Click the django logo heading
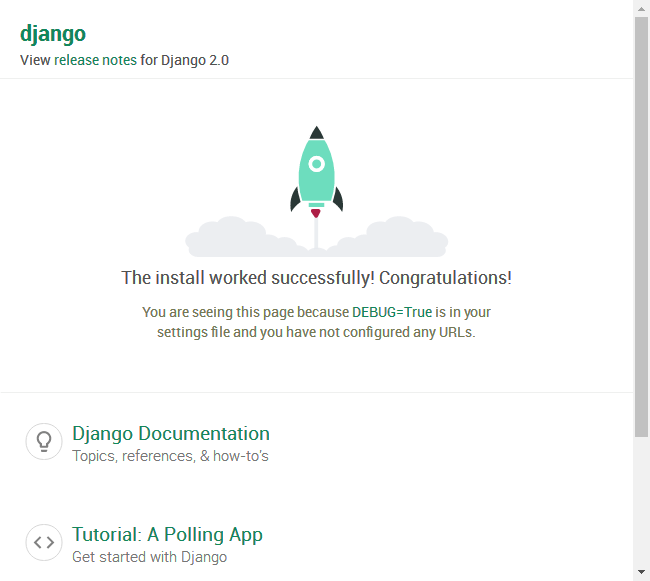The height and width of the screenshot is (581, 650). tap(53, 34)
